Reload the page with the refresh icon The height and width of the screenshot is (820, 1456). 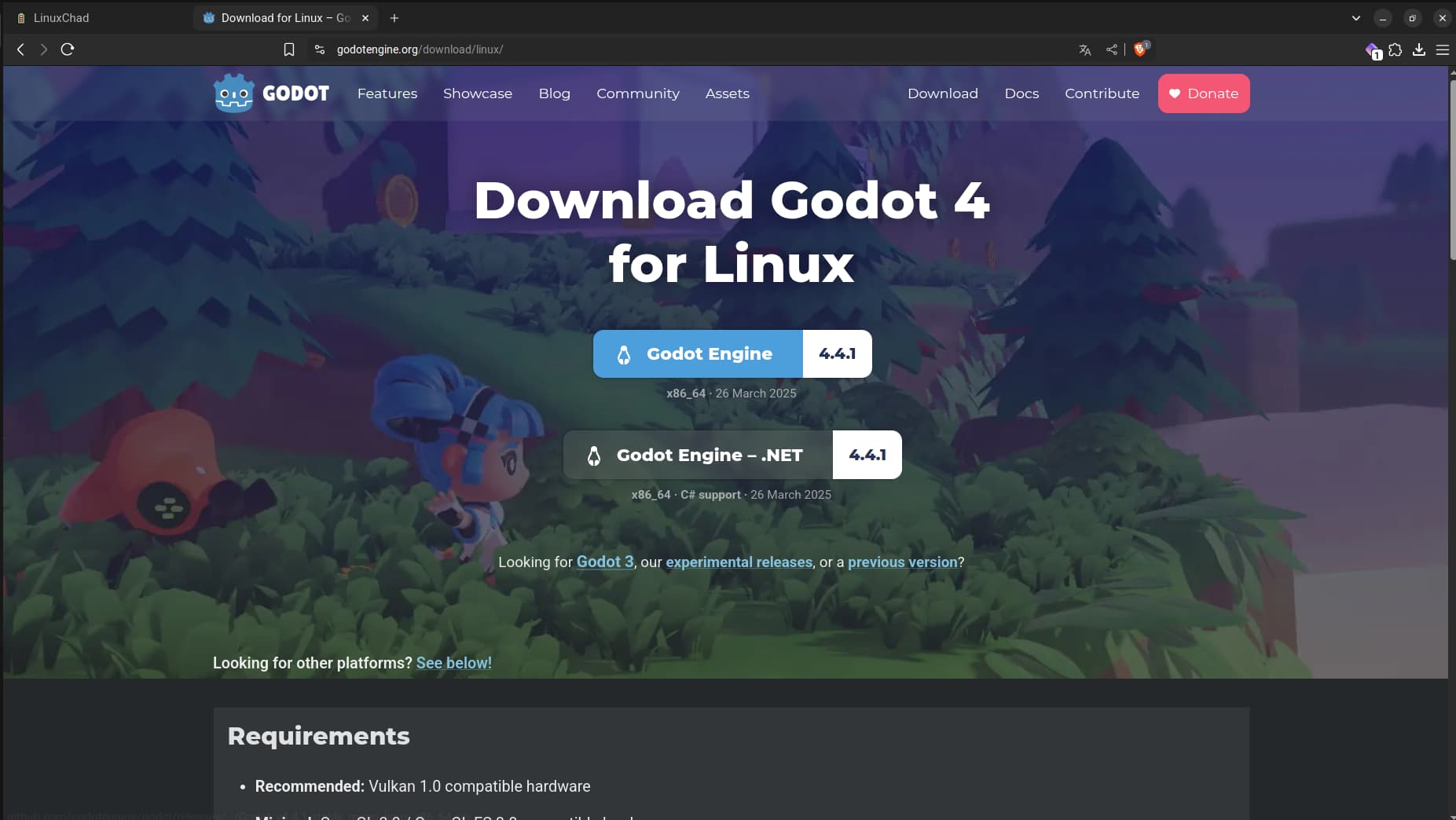pyautogui.click(x=68, y=49)
